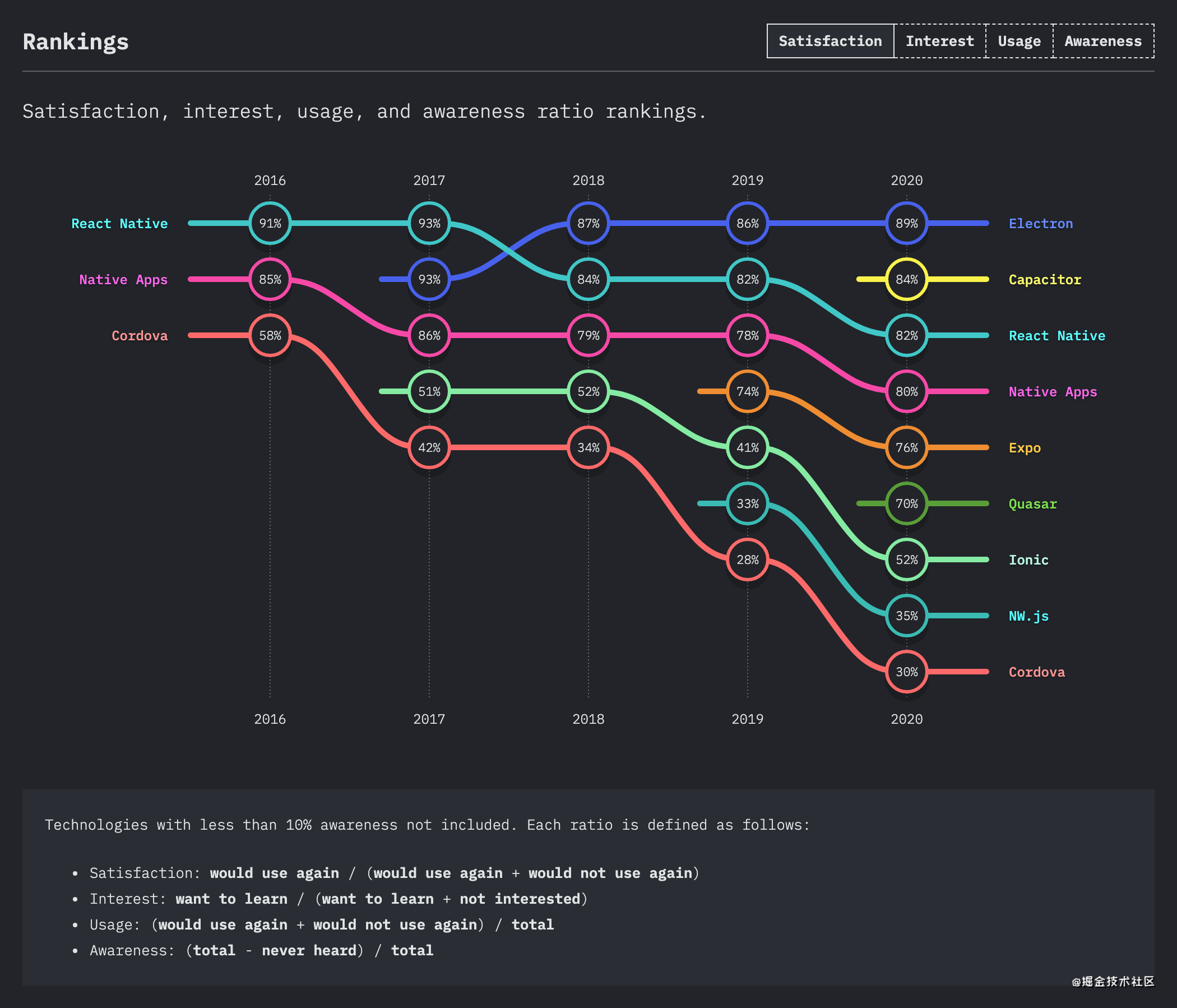1177x1008 pixels.
Task: Click Ionic's 51% node in 2017
Action: click(429, 391)
